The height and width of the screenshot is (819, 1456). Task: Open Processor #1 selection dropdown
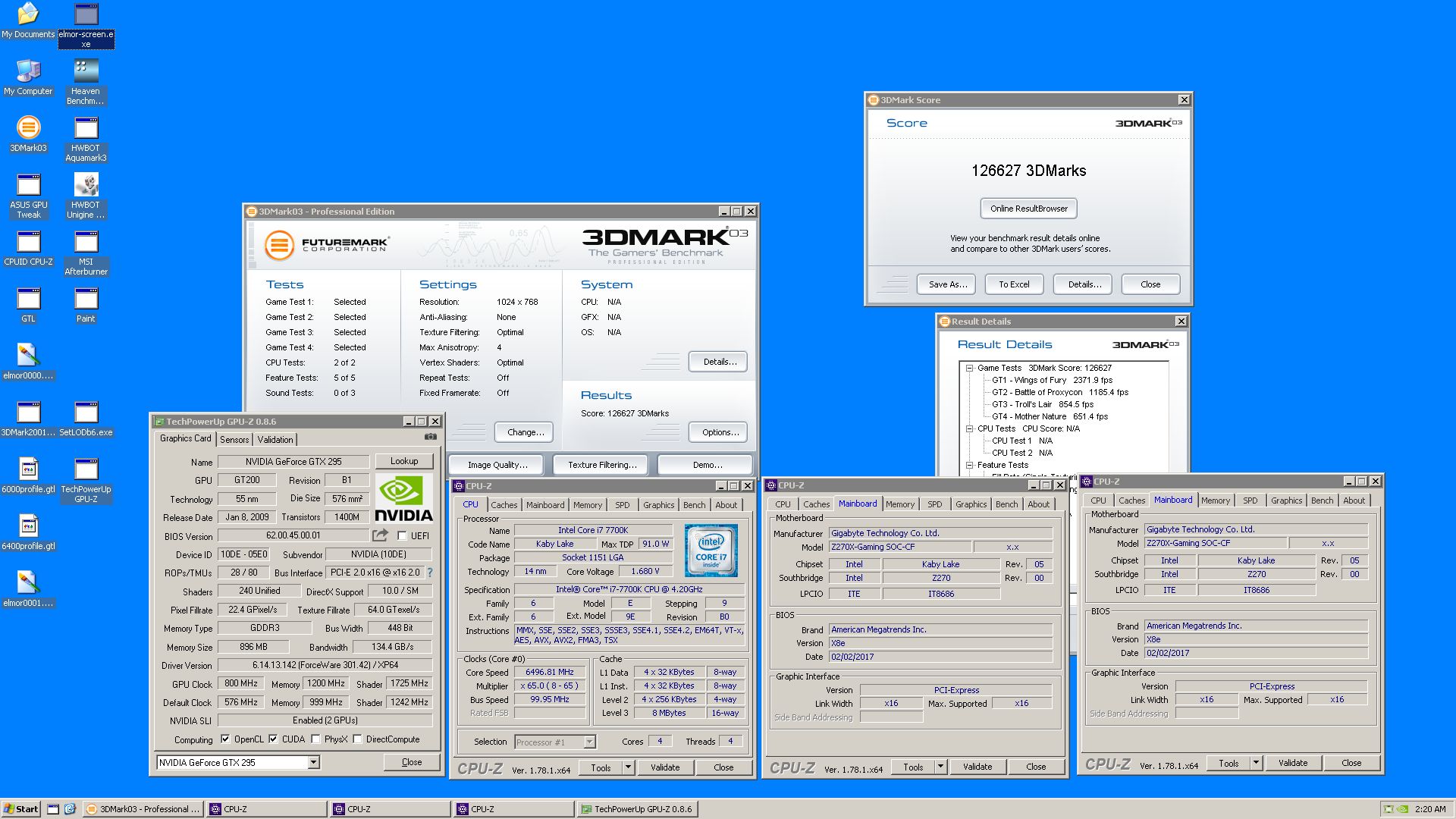[x=589, y=742]
